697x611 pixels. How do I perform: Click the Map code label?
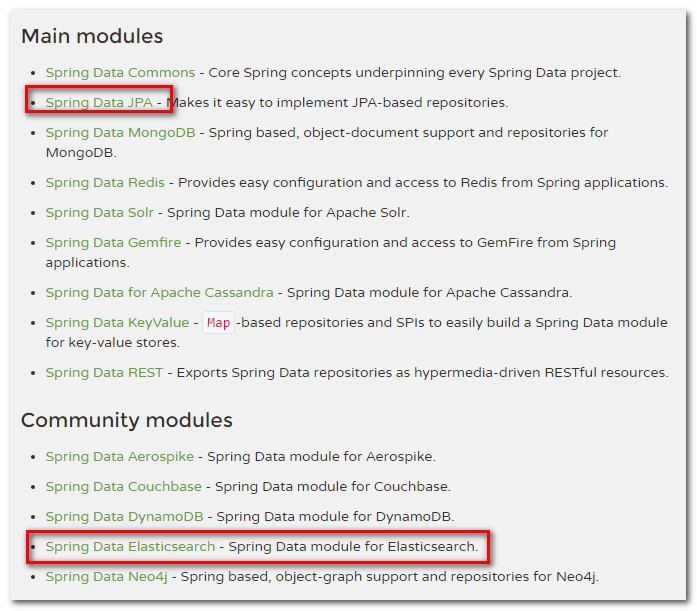pos(218,323)
